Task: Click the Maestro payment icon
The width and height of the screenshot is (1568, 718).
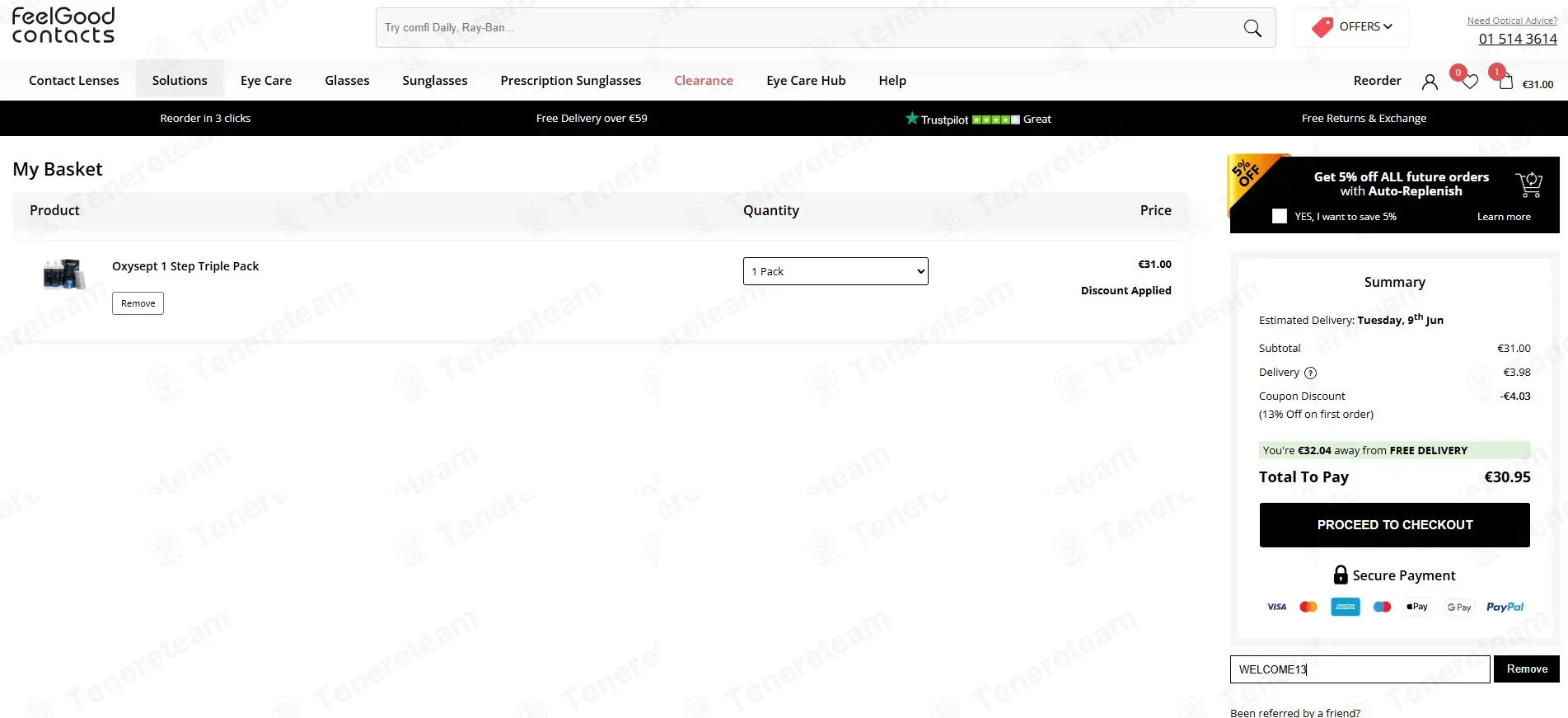Action: [x=1383, y=607]
